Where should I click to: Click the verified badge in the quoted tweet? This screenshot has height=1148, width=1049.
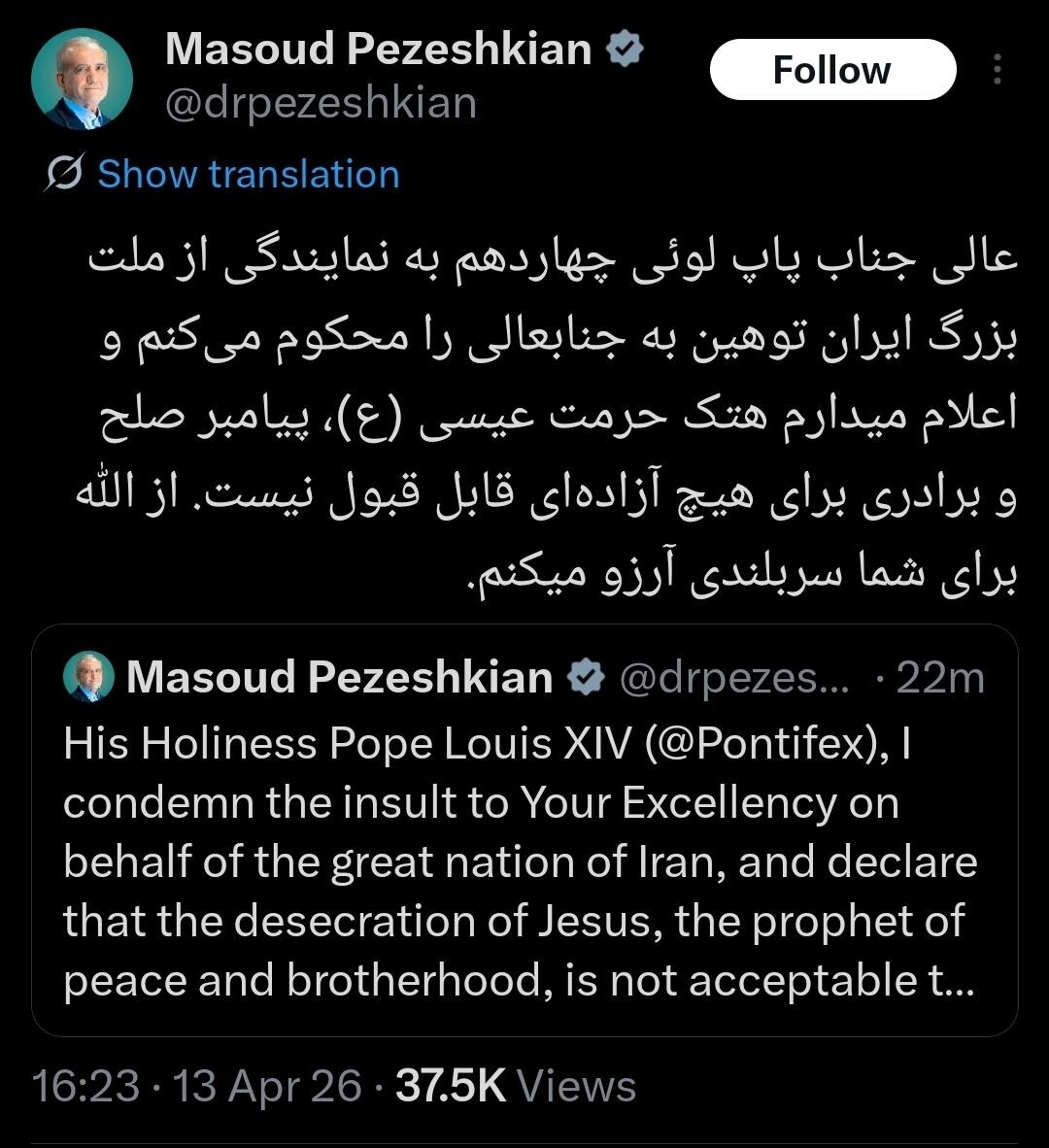(x=588, y=678)
